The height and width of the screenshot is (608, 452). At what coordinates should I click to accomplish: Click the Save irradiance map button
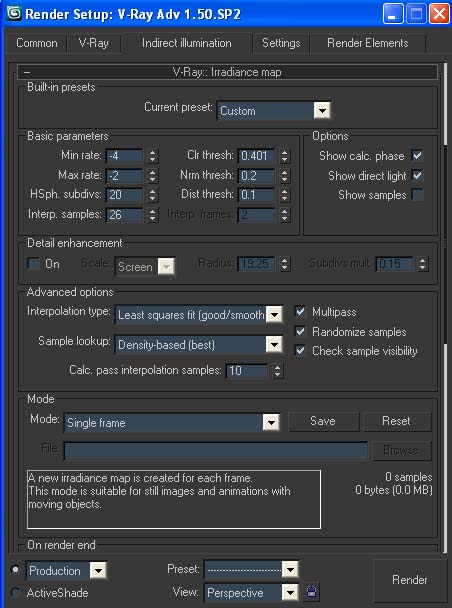tap(323, 421)
